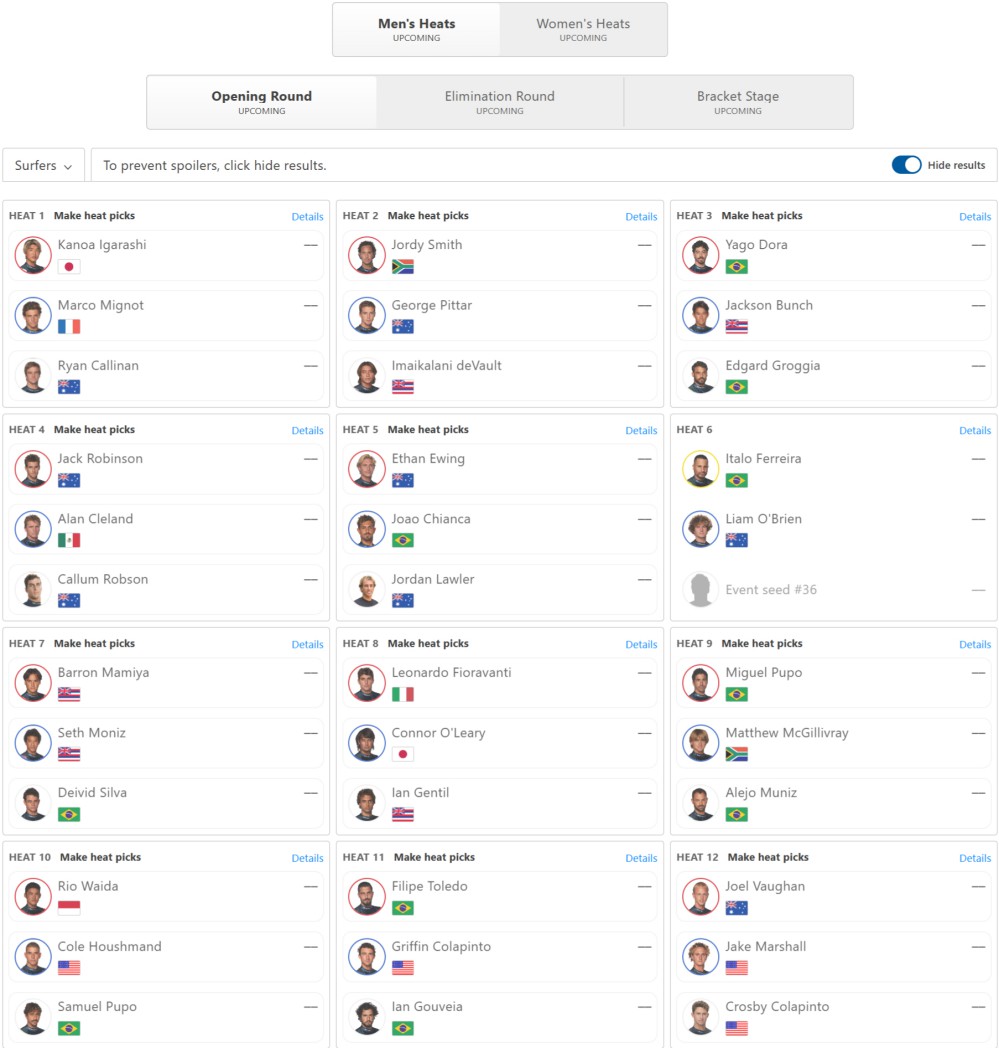Click the Indonesia flag under Rio Waida

tap(69, 908)
